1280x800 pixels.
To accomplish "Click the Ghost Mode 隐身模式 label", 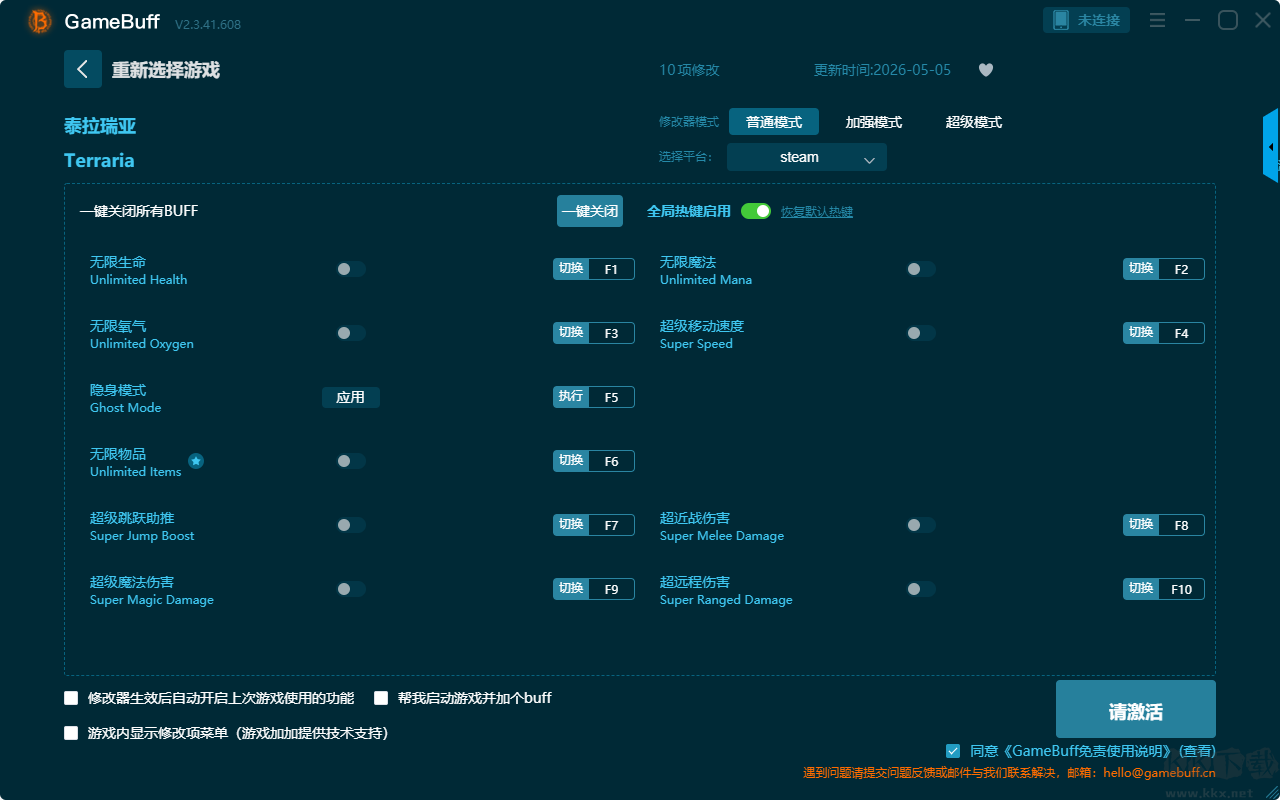I will click(118, 390).
